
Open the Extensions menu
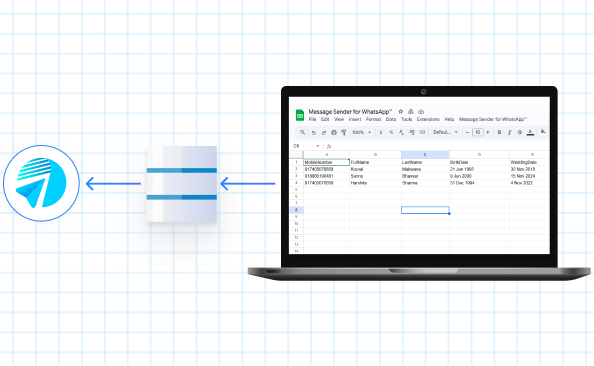(428, 119)
